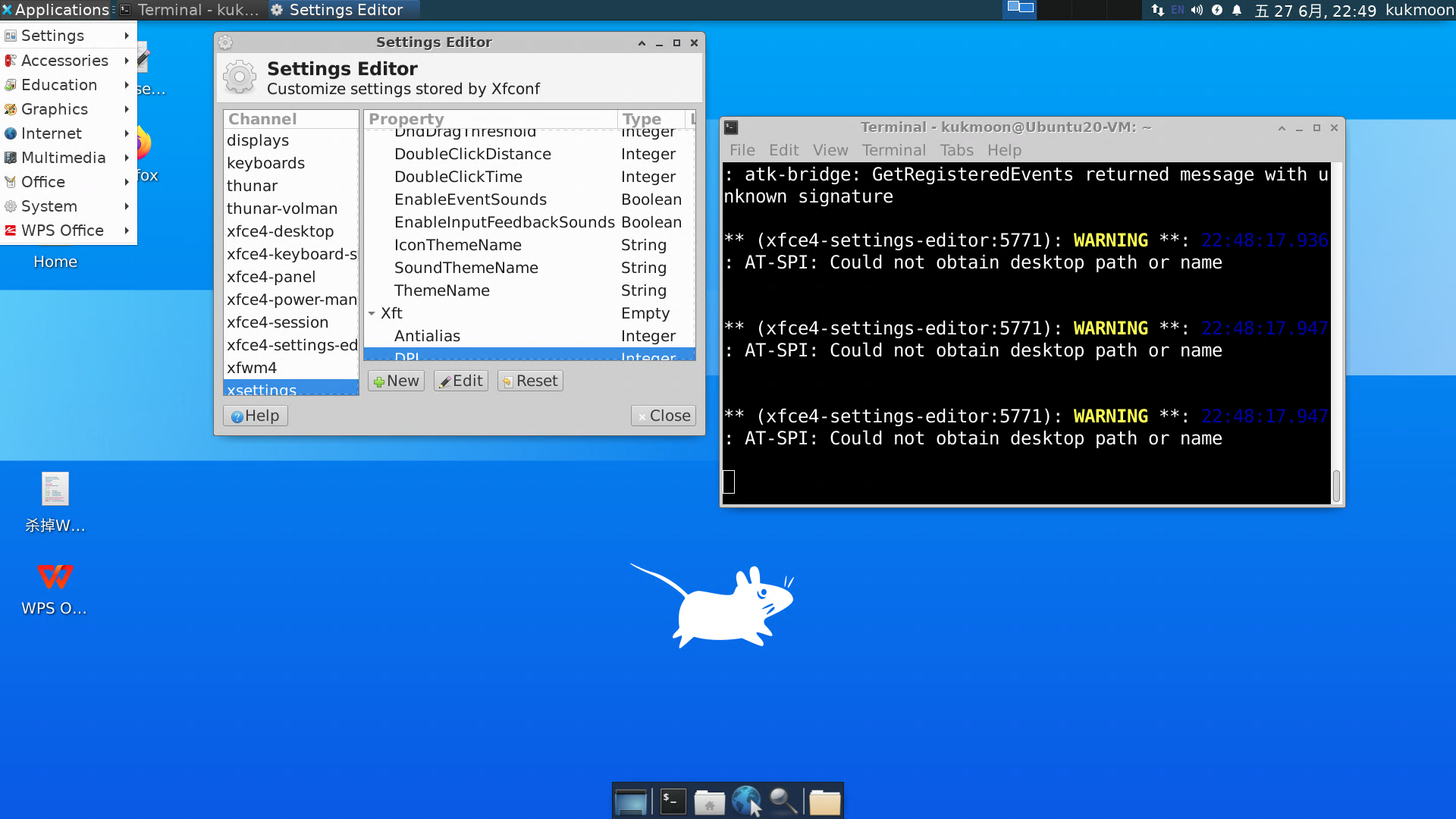This screenshot has width=1456, height=819.
Task: Click network connection tray icon
Action: (1157, 10)
